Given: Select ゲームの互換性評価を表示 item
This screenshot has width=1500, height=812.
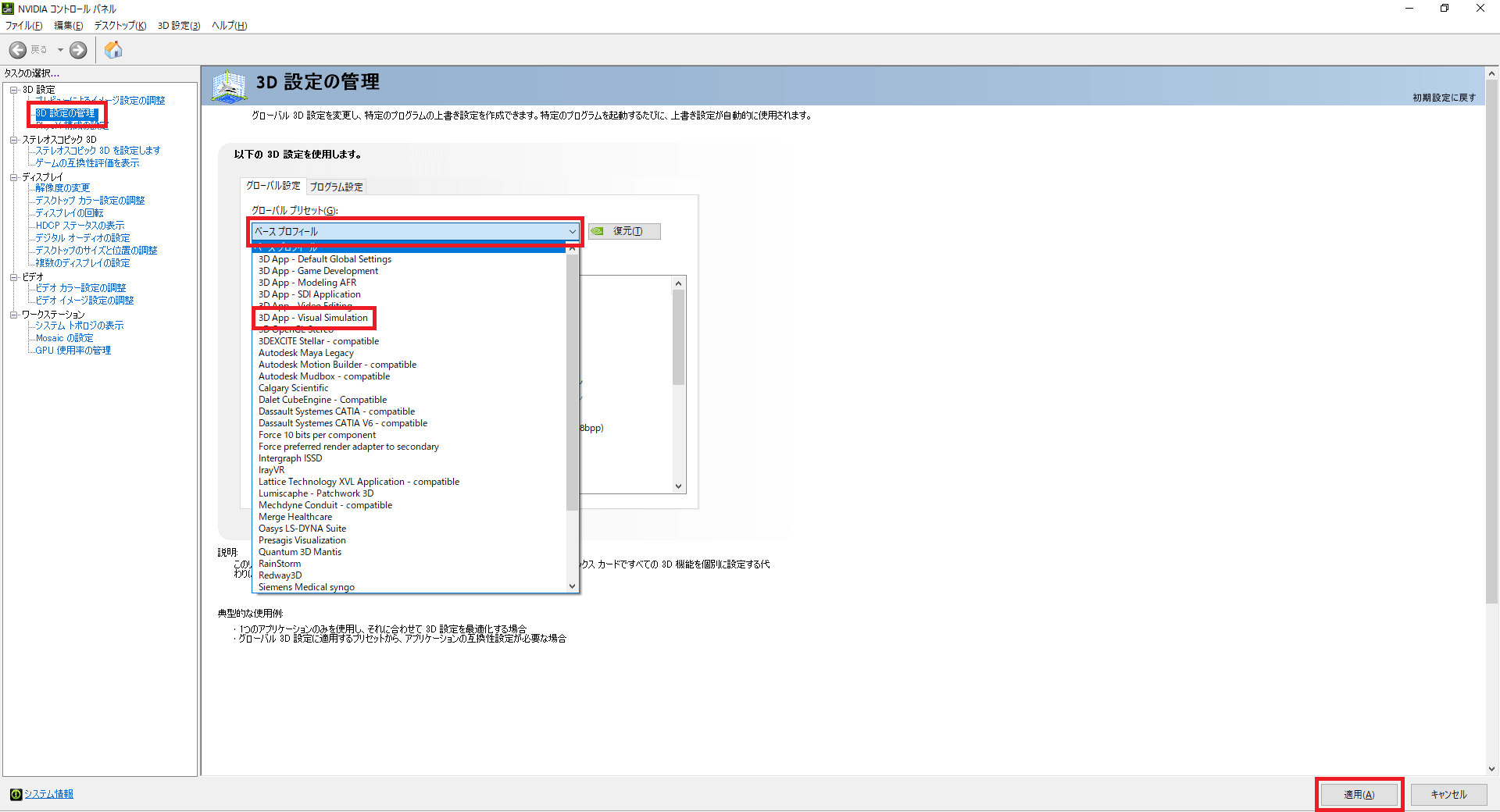Looking at the screenshot, I should (87, 163).
